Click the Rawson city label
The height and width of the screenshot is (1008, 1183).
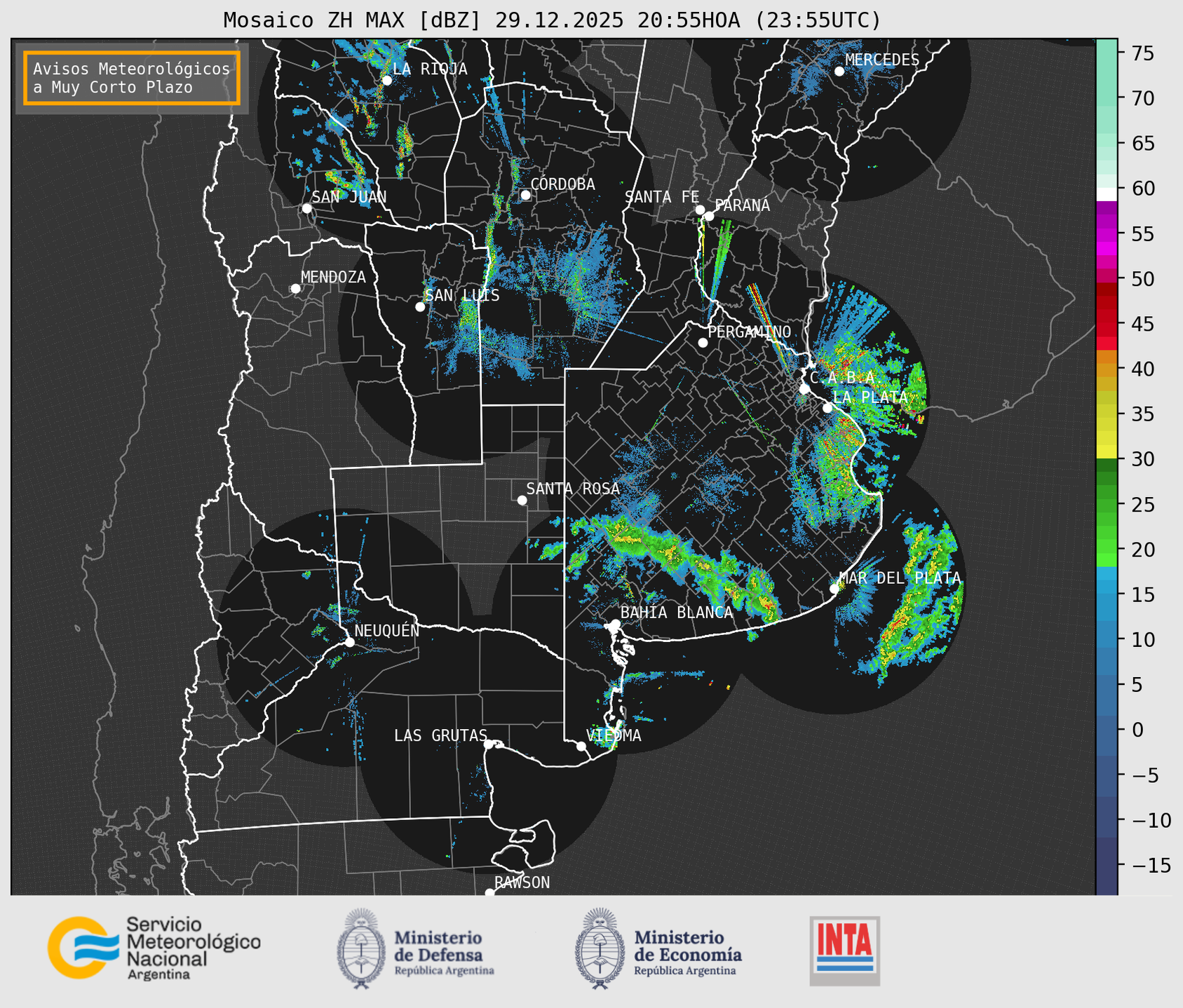[522, 883]
